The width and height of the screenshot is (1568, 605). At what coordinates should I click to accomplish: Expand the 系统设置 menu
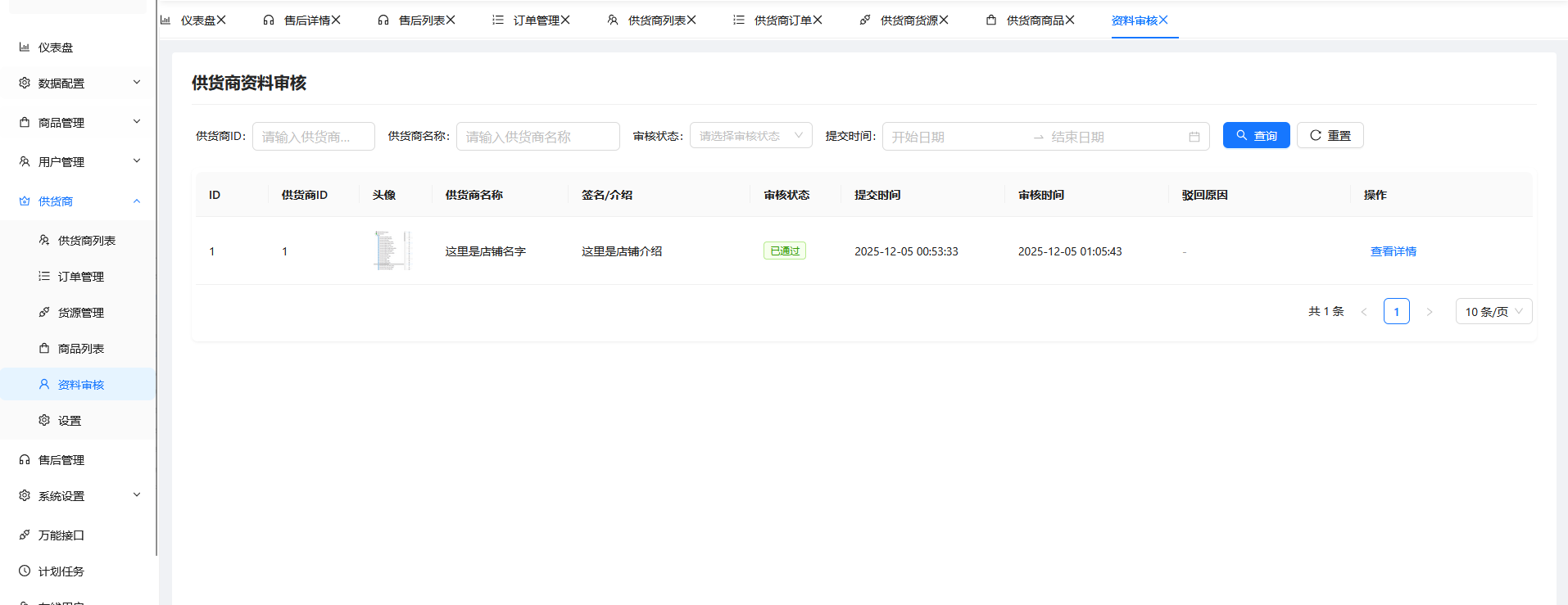point(136,495)
